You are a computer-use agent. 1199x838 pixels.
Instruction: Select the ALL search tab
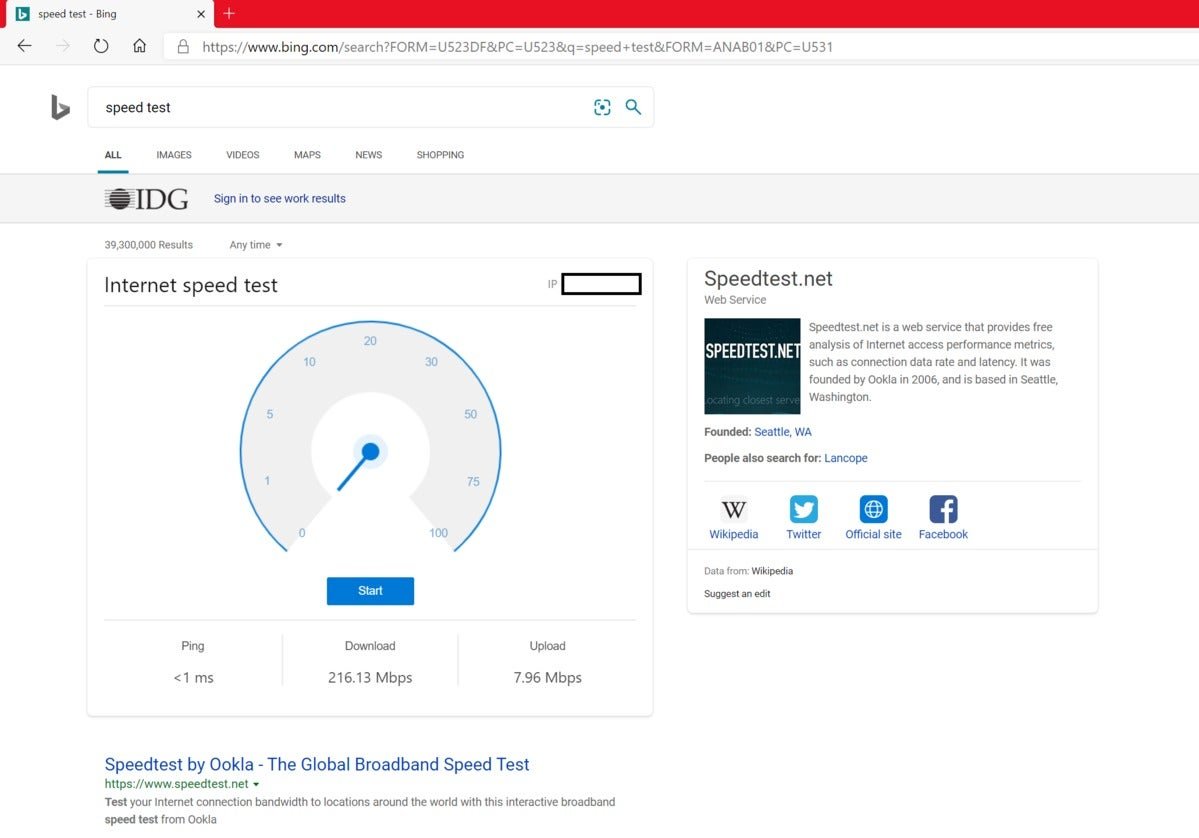click(113, 154)
